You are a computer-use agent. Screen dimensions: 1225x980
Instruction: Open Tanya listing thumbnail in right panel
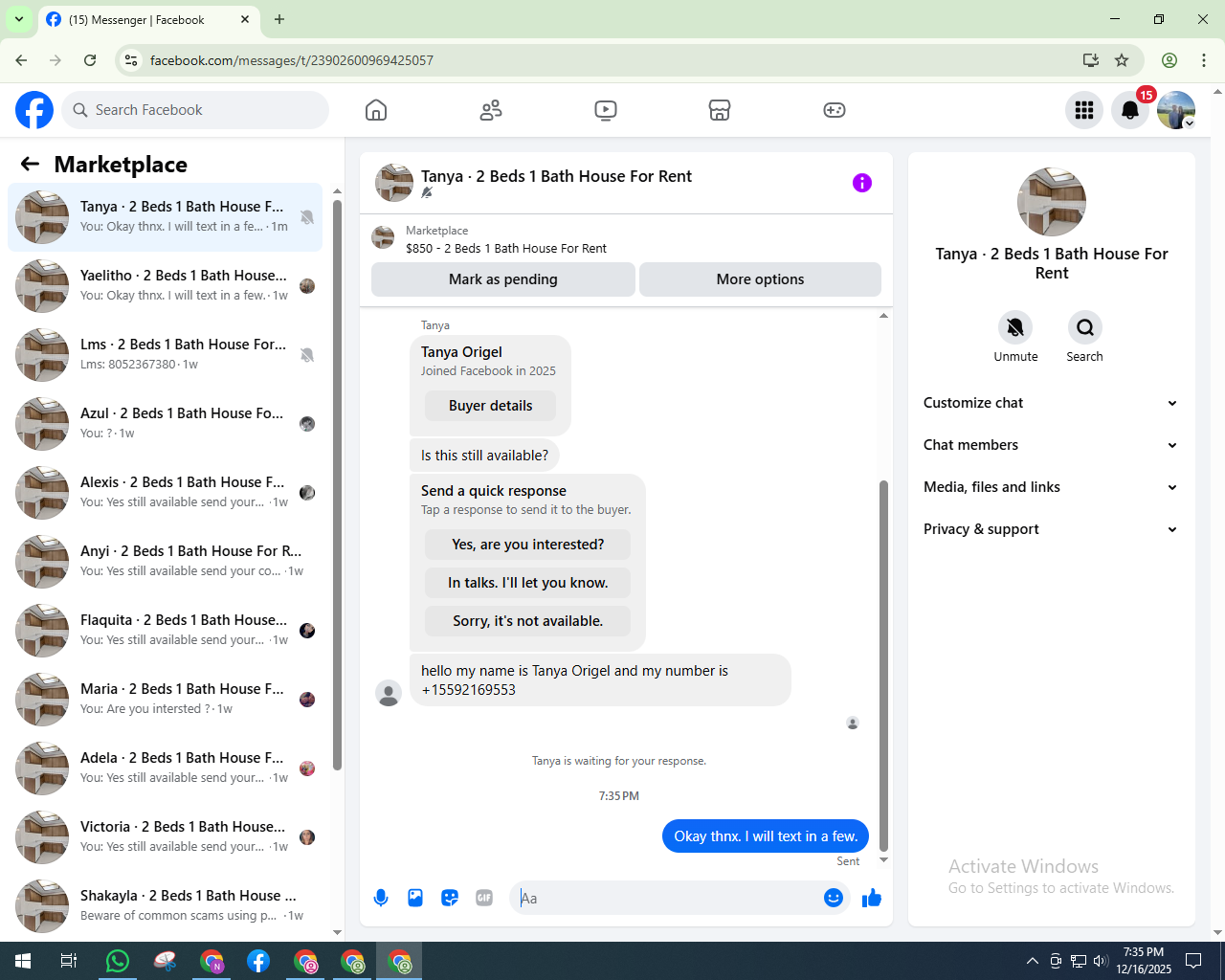click(1052, 202)
